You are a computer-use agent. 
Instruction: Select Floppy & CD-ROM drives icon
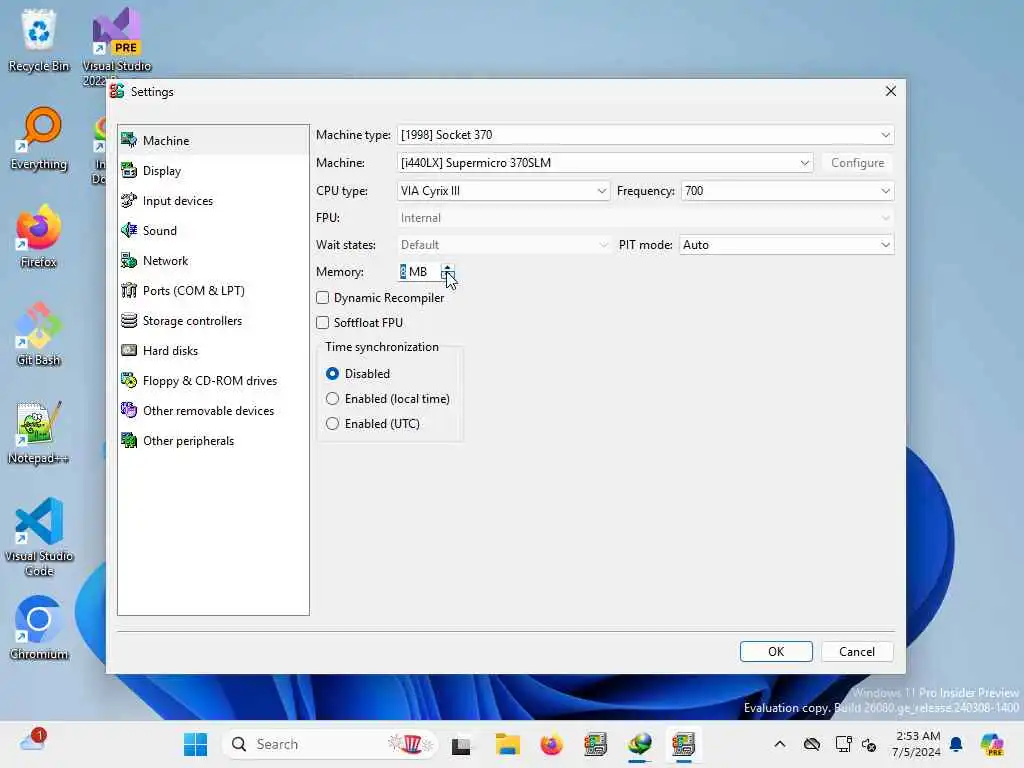tap(129, 381)
